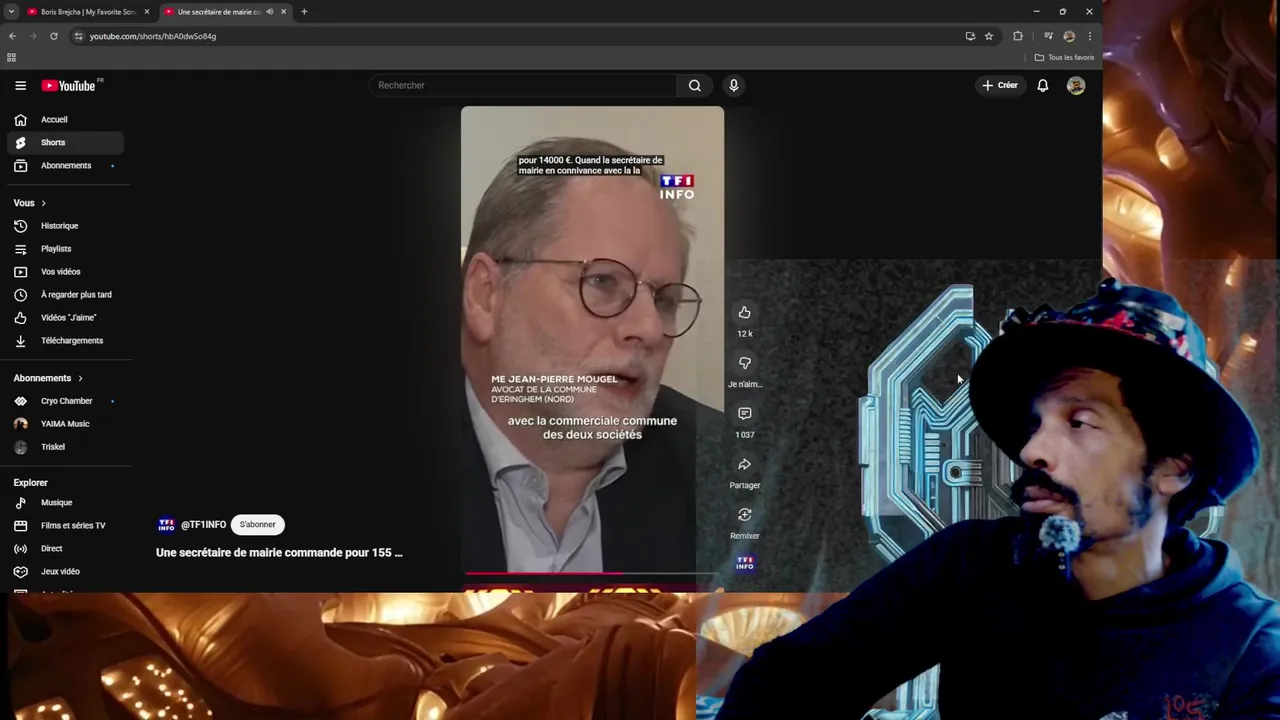Open Accueil in the sidebar

coord(65,119)
